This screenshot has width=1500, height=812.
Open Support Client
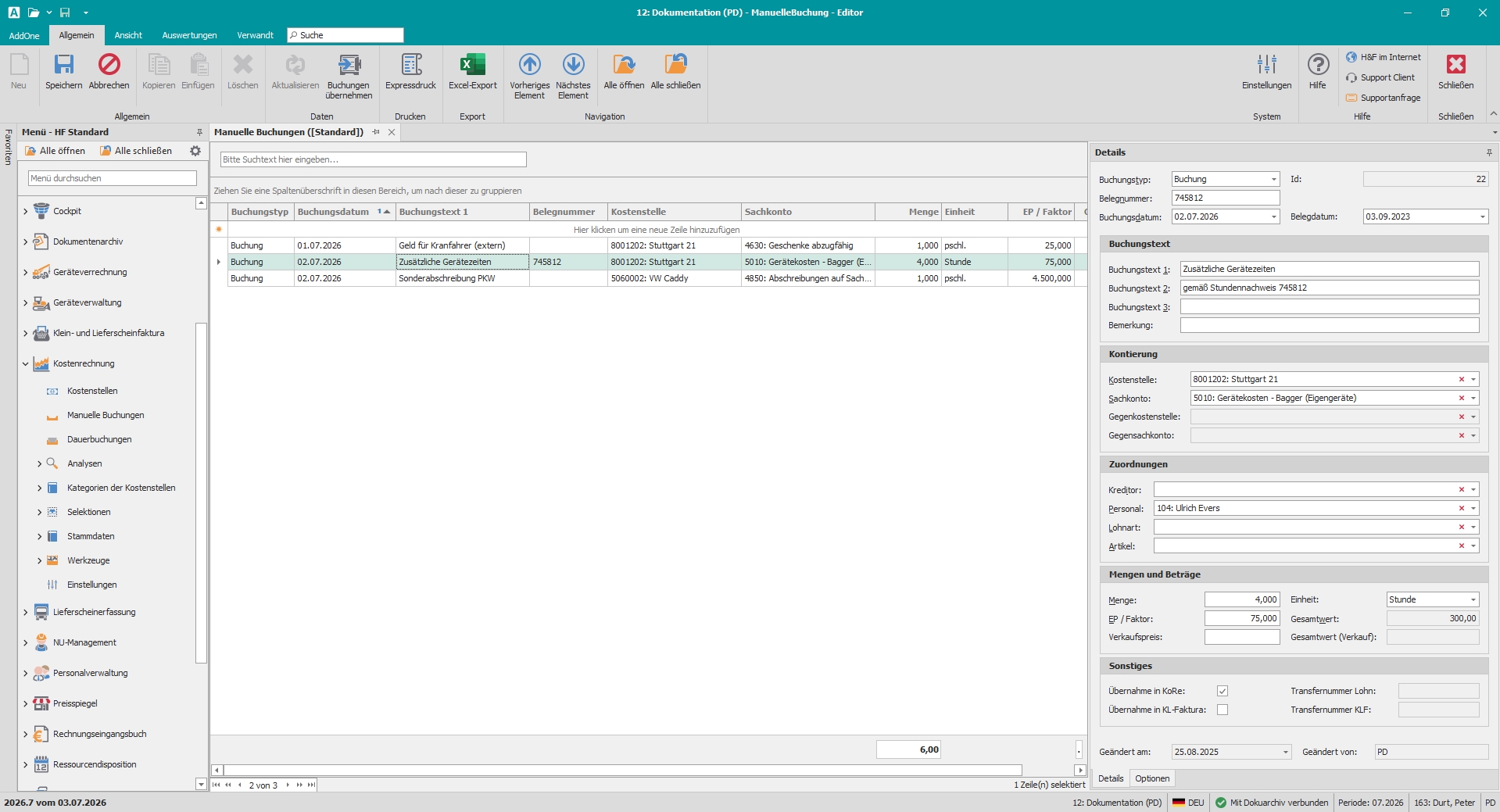coord(1380,77)
